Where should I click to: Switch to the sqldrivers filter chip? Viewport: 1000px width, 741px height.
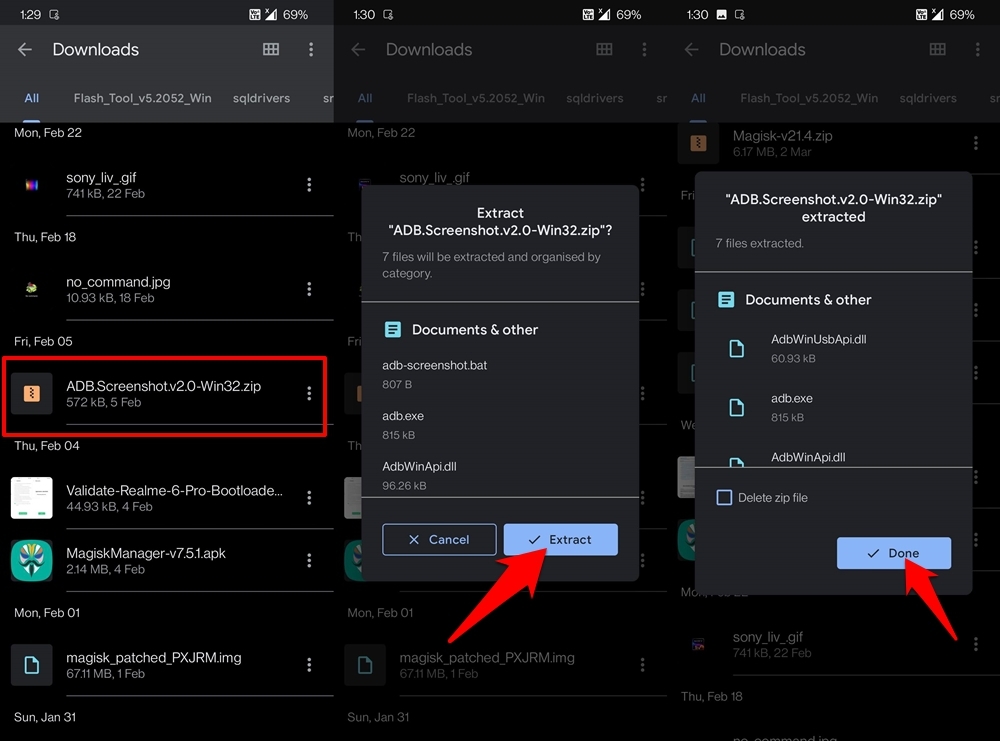click(x=261, y=98)
